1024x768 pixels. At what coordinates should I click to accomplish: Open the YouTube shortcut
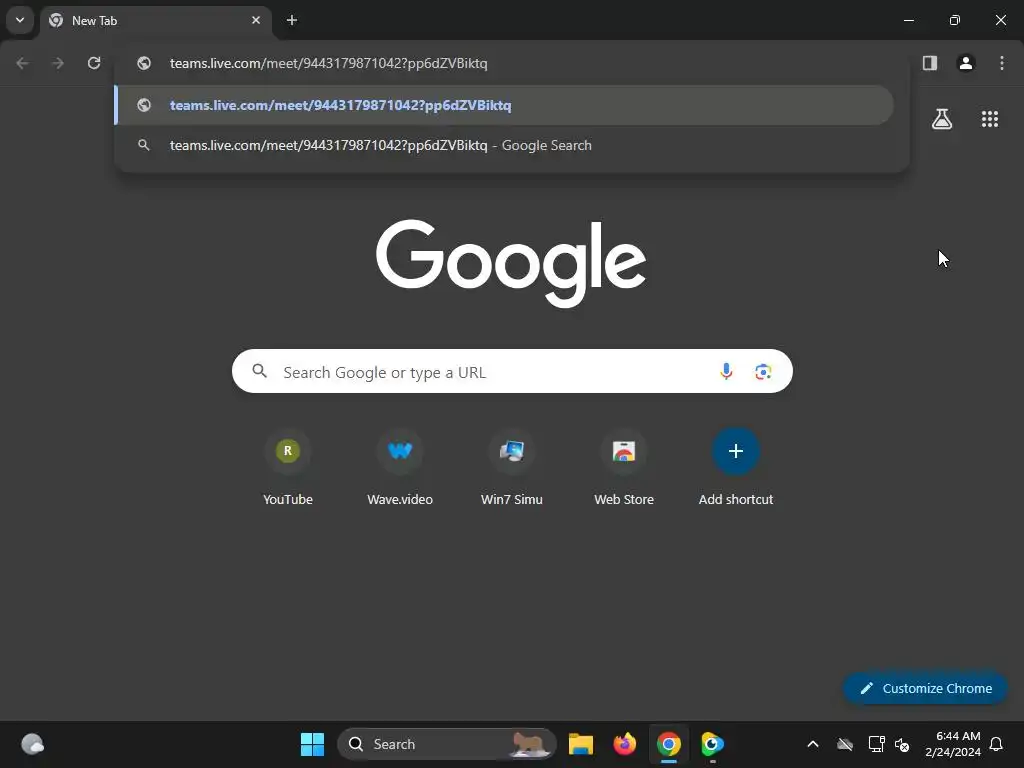[288, 469]
